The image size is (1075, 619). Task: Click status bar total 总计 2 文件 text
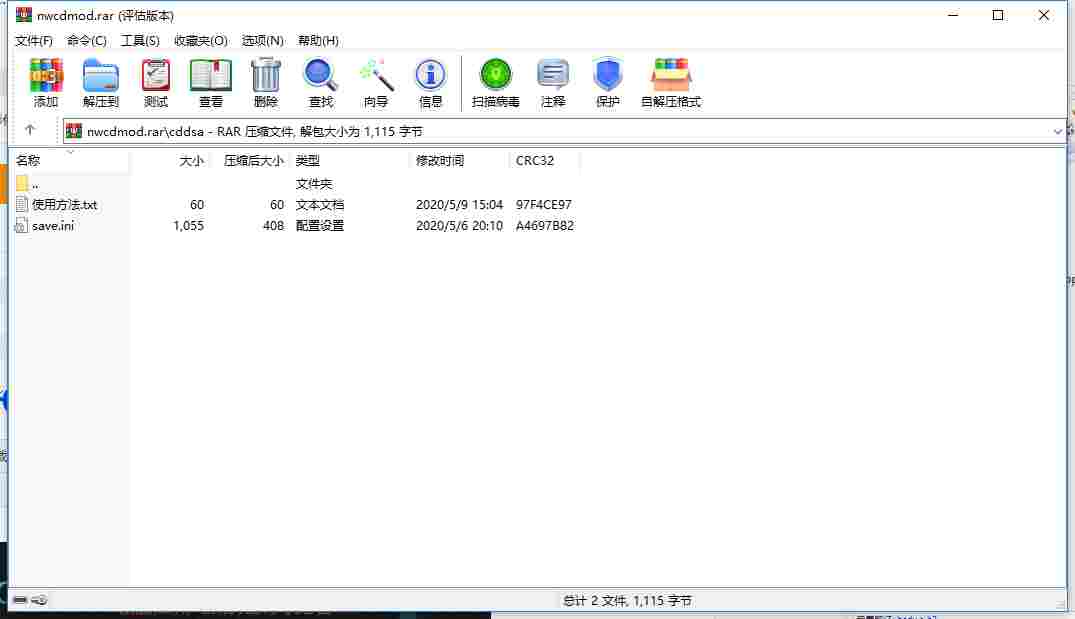[x=627, y=600]
